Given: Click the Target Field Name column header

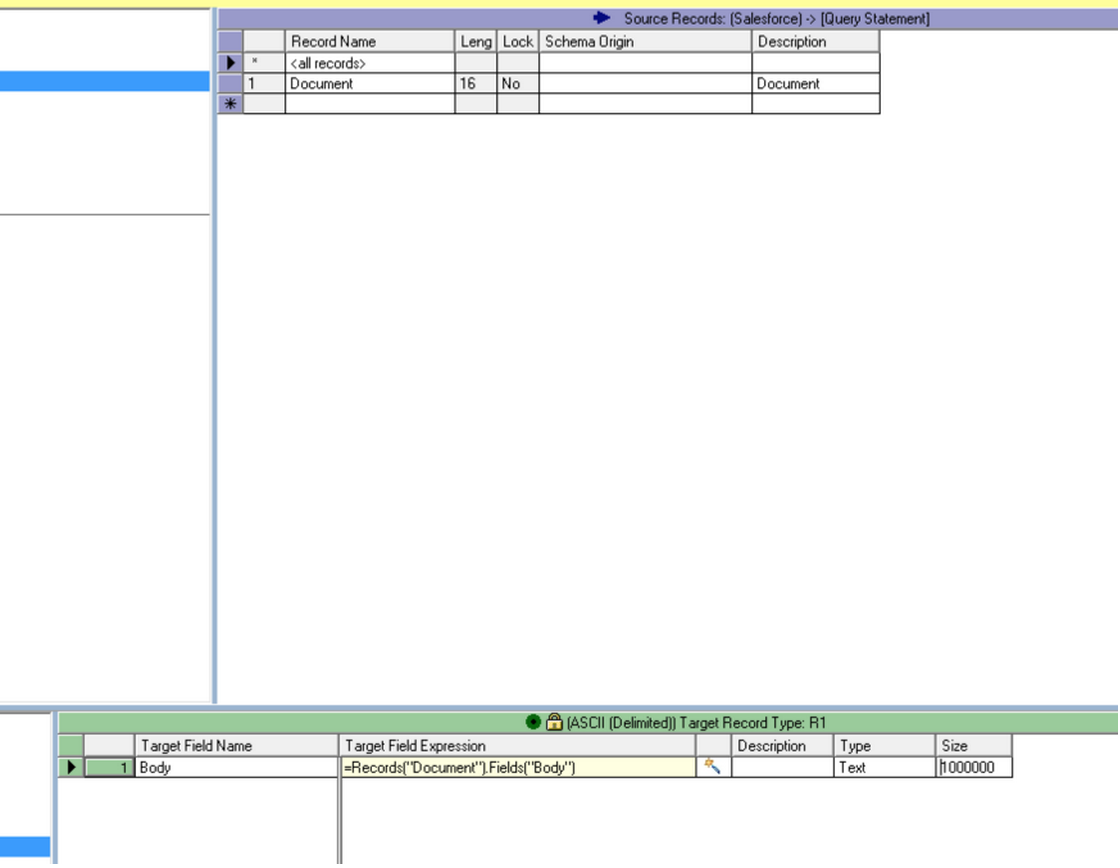Looking at the screenshot, I should coord(236,745).
